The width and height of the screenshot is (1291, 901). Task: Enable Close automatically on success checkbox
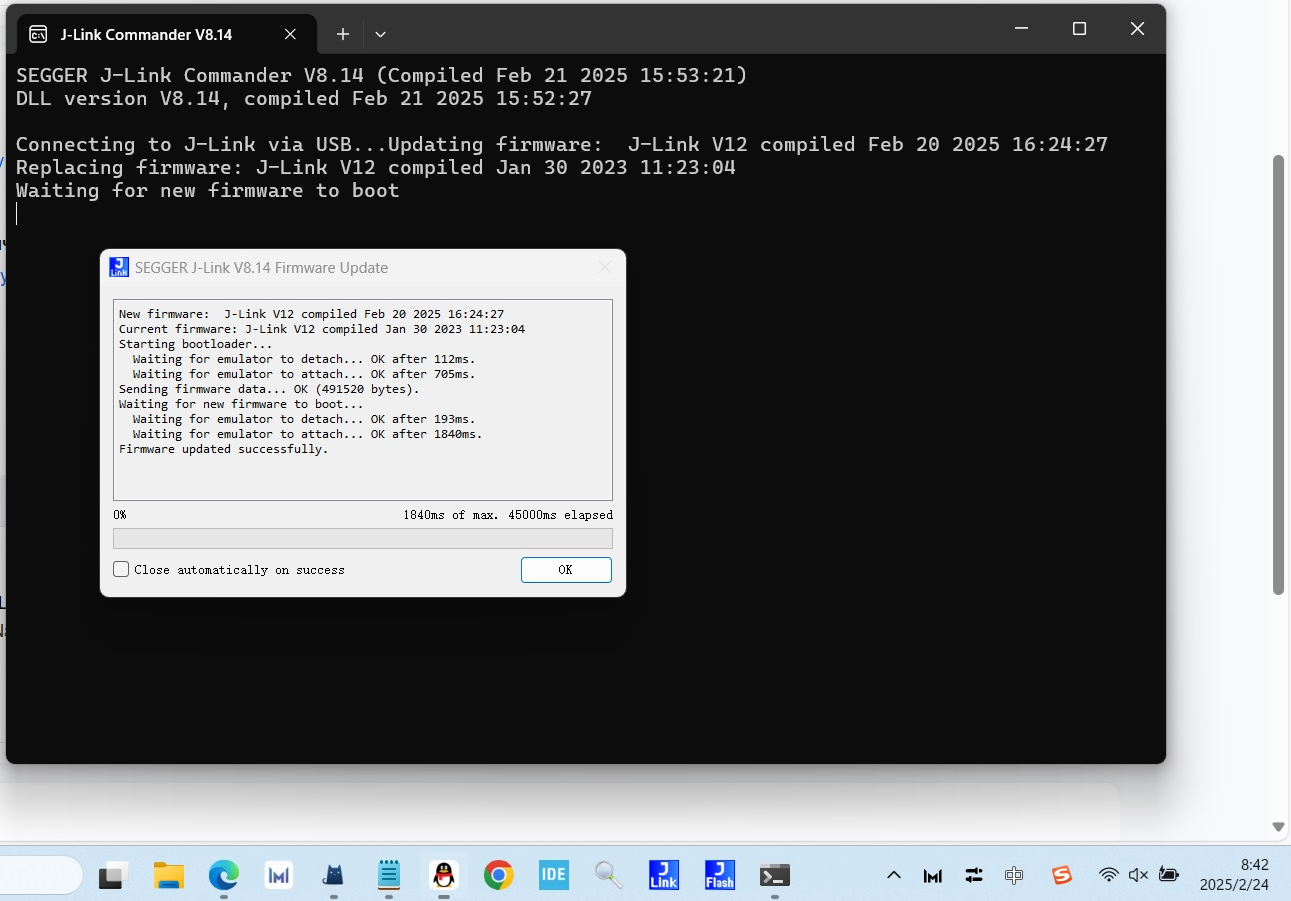point(122,570)
